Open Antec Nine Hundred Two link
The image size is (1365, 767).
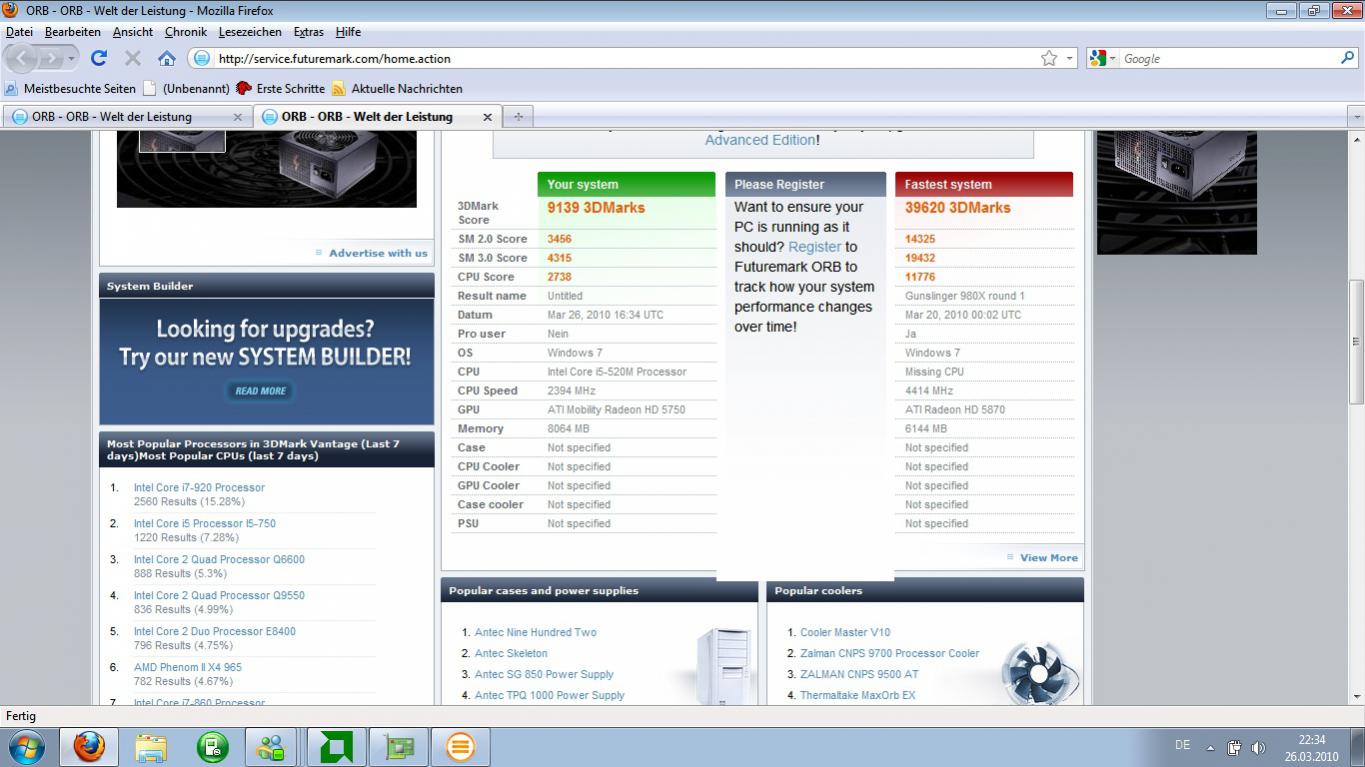(535, 633)
